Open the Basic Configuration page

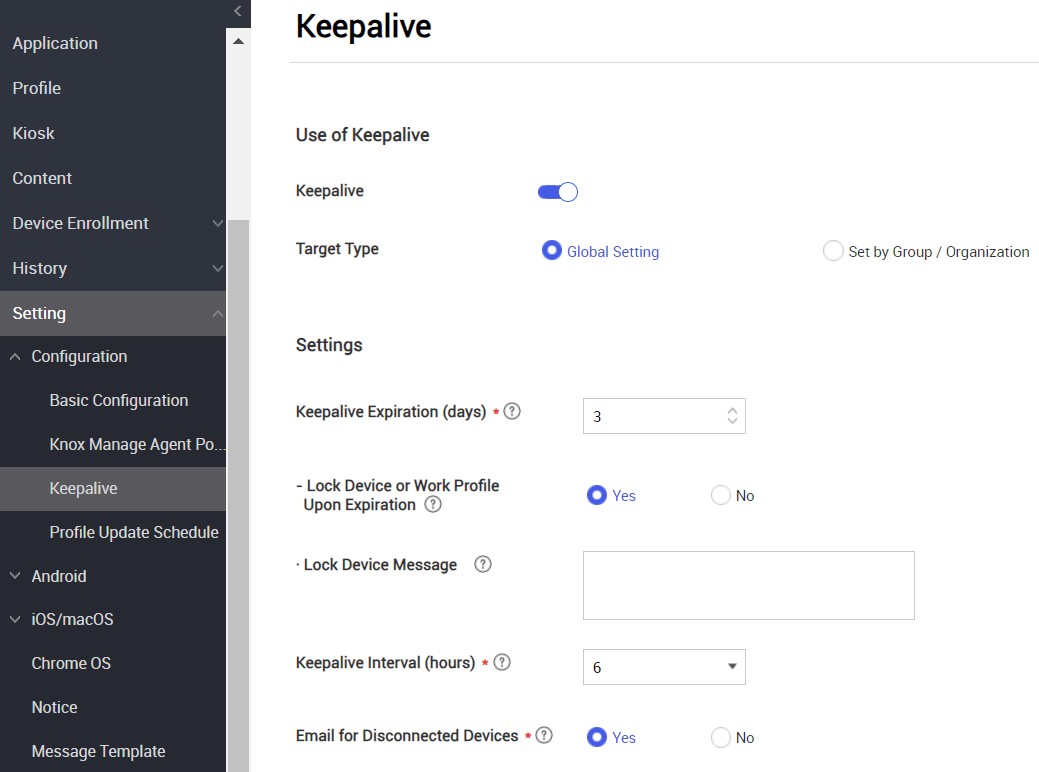click(118, 400)
